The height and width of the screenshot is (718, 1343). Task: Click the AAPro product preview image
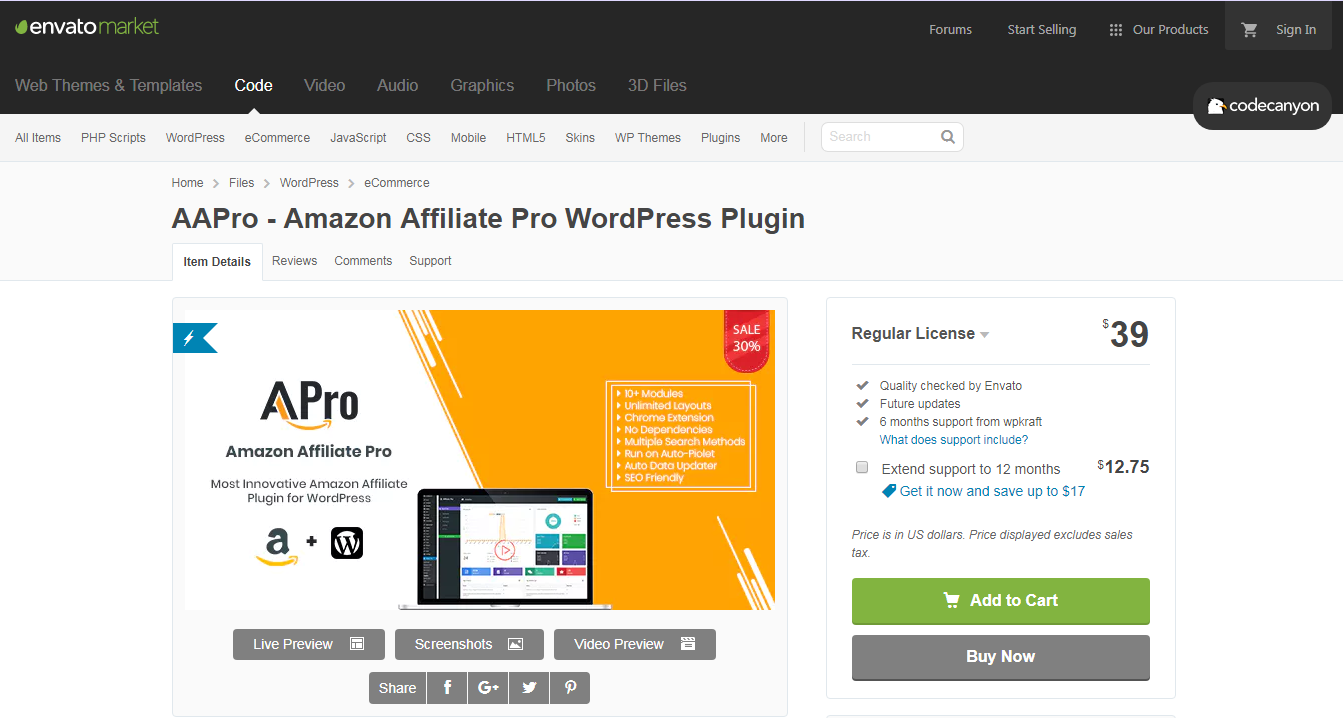click(x=480, y=460)
